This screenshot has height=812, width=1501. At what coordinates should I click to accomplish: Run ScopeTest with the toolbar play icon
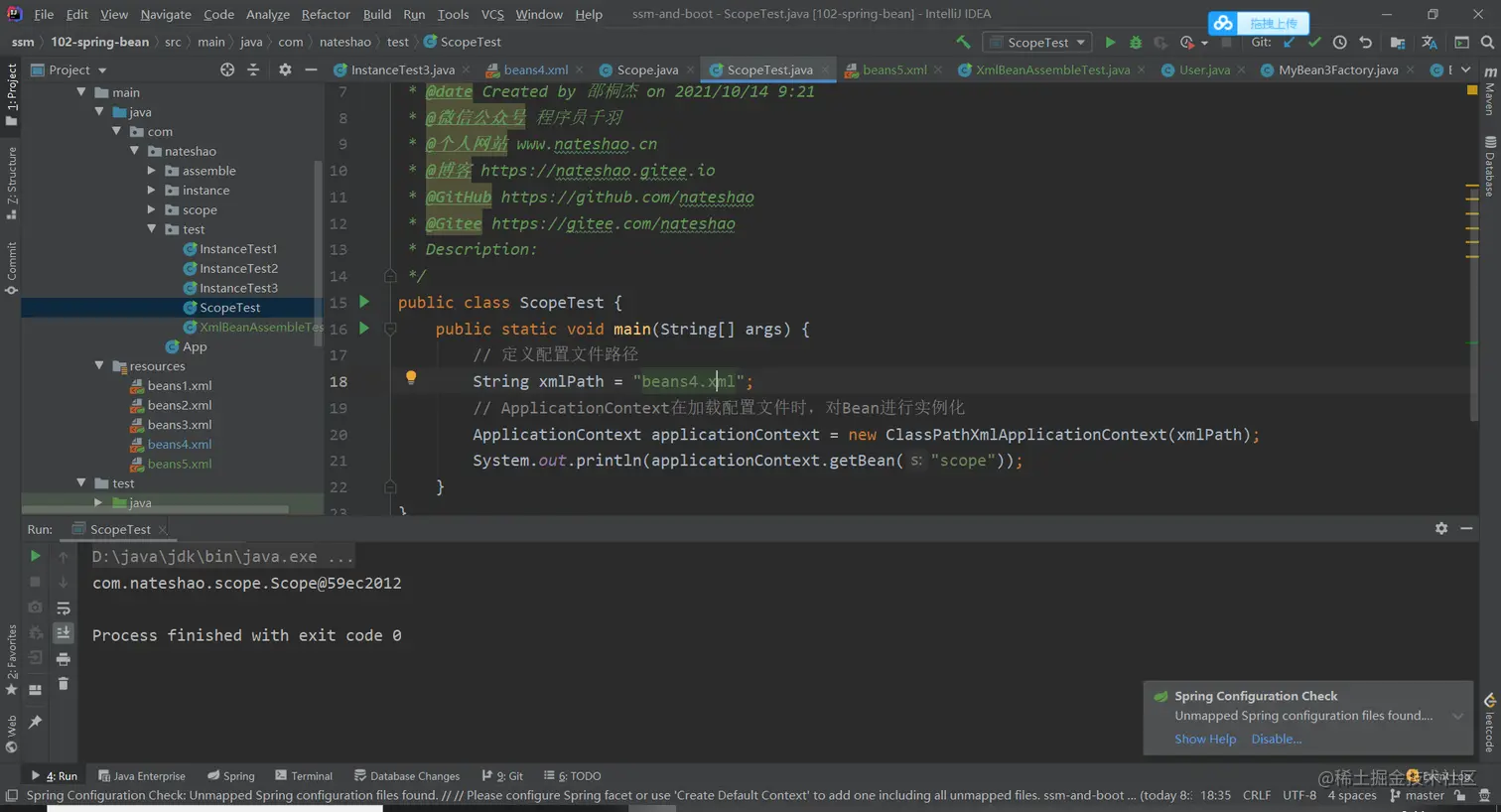click(1110, 42)
